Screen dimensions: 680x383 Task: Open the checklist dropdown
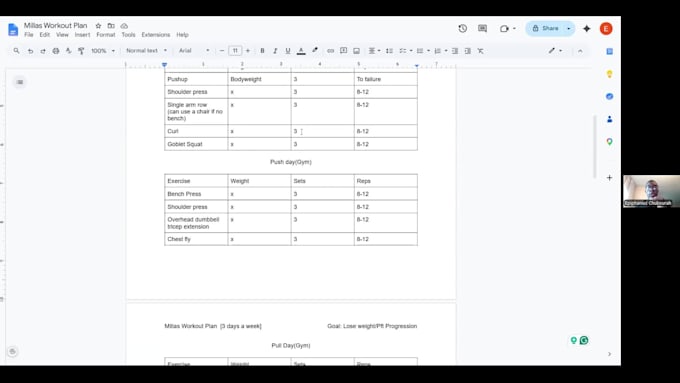405,51
